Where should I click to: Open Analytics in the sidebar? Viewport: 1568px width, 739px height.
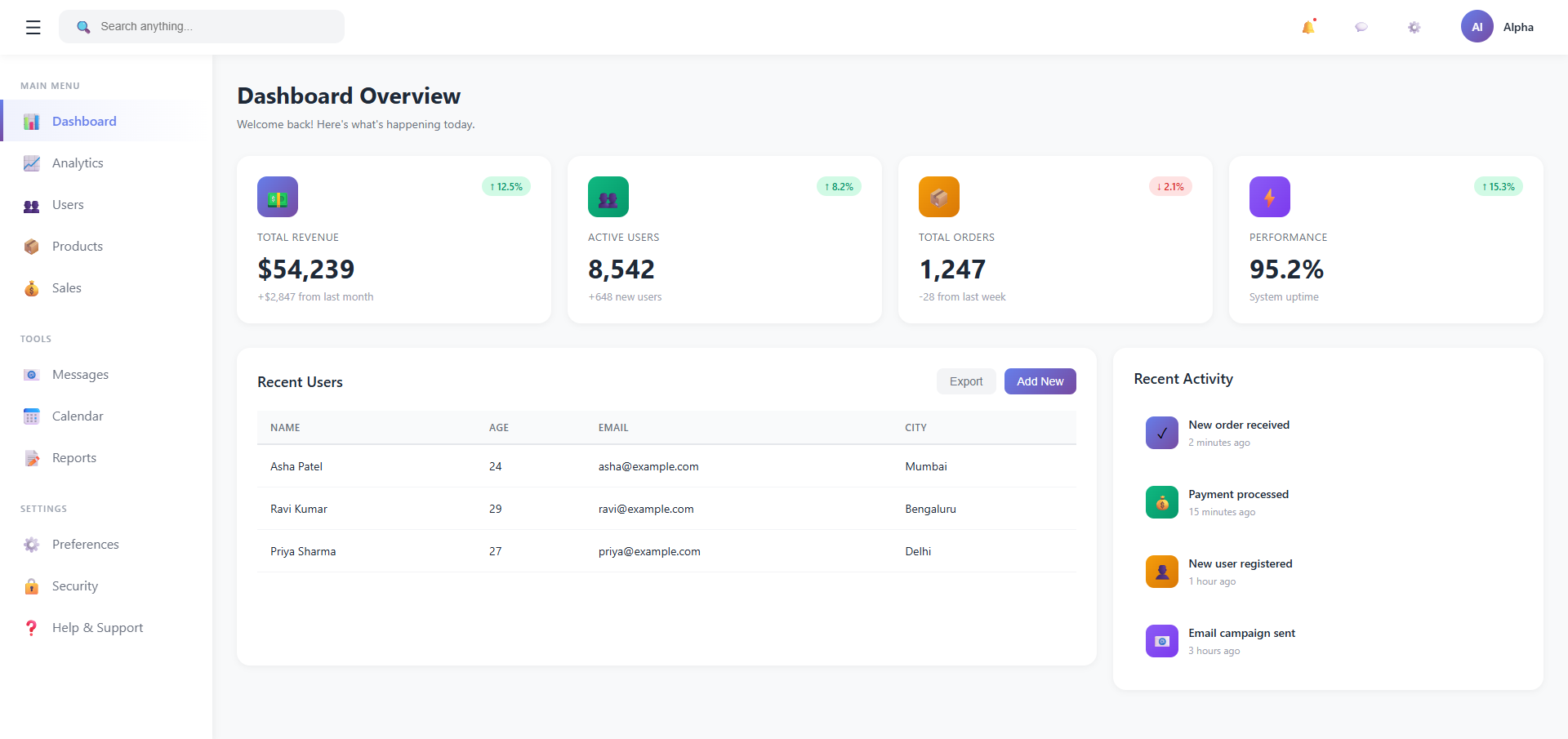(78, 163)
